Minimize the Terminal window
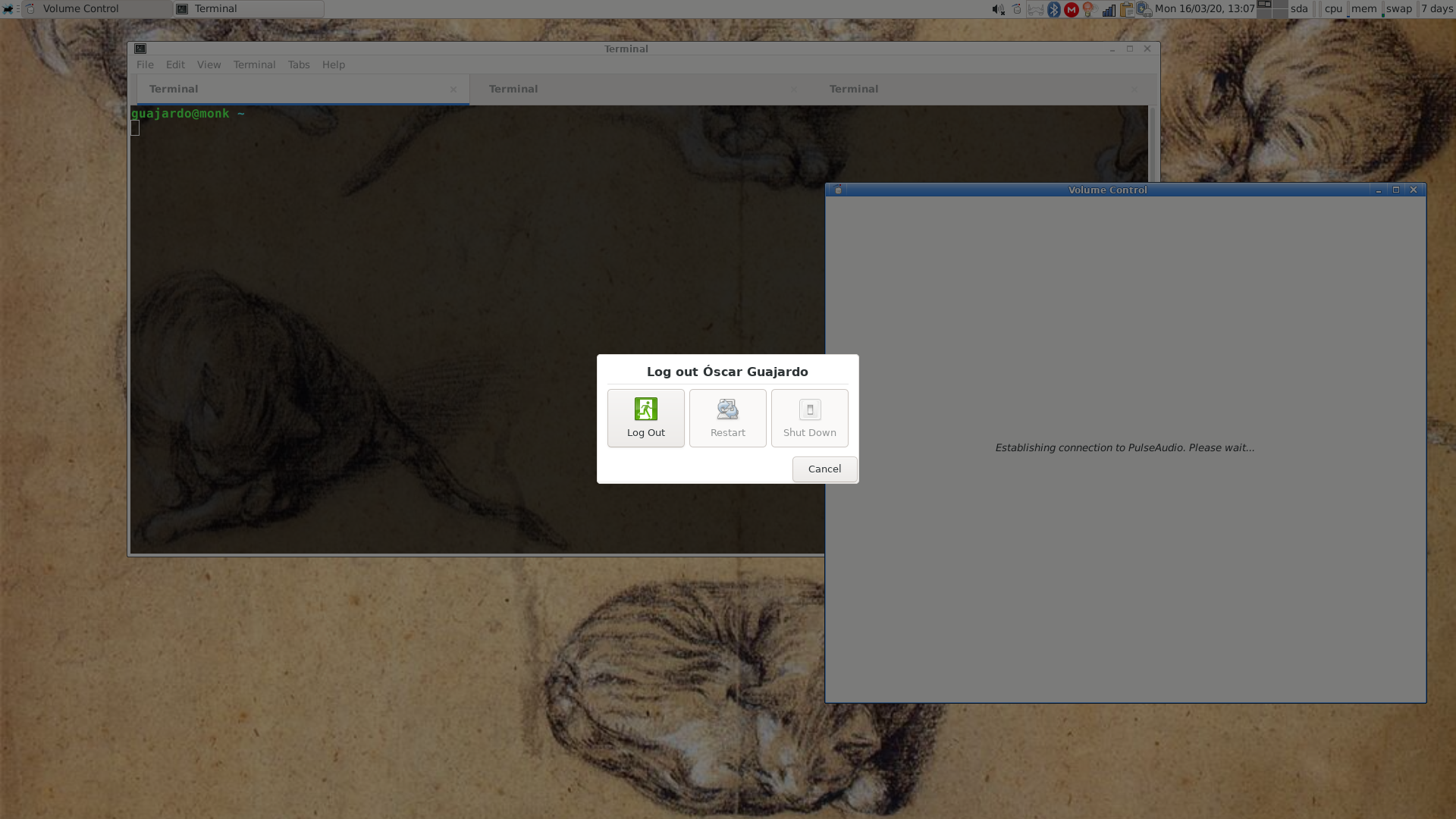Viewport: 1456px width, 819px height. [1112, 49]
